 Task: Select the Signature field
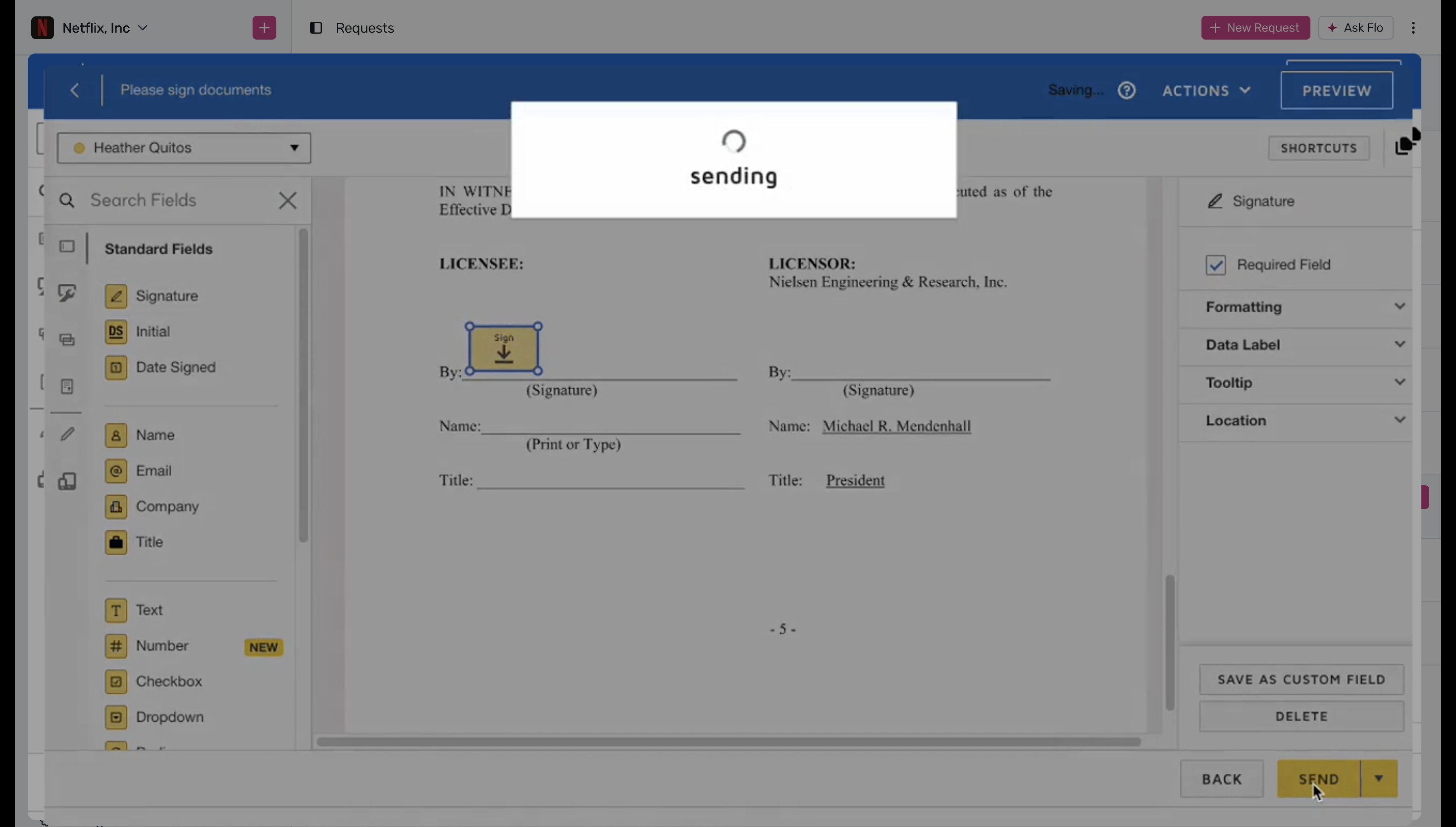[152, 296]
